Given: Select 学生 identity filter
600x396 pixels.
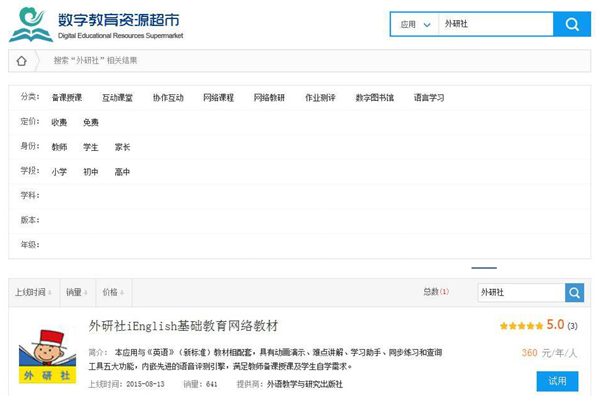Looking at the screenshot, I should (91, 147).
